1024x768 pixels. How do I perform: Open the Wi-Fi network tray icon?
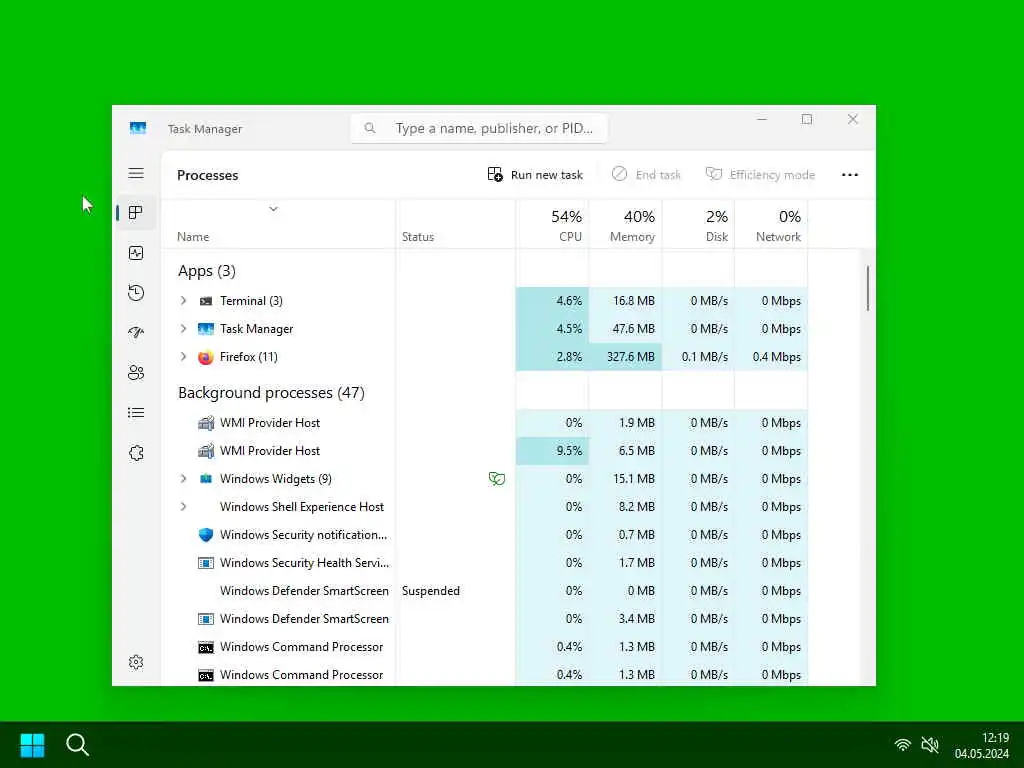[903, 744]
